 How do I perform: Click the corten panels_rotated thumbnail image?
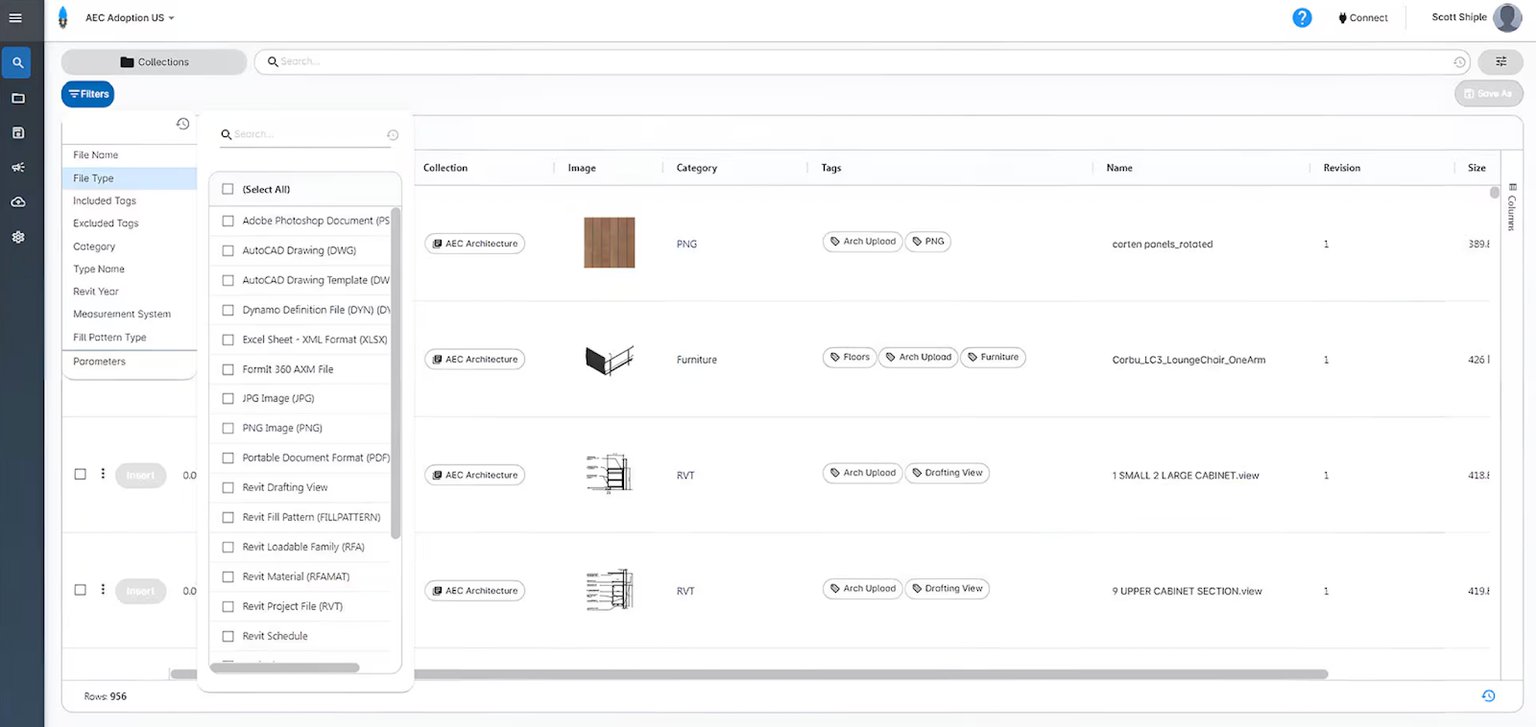[x=608, y=242]
